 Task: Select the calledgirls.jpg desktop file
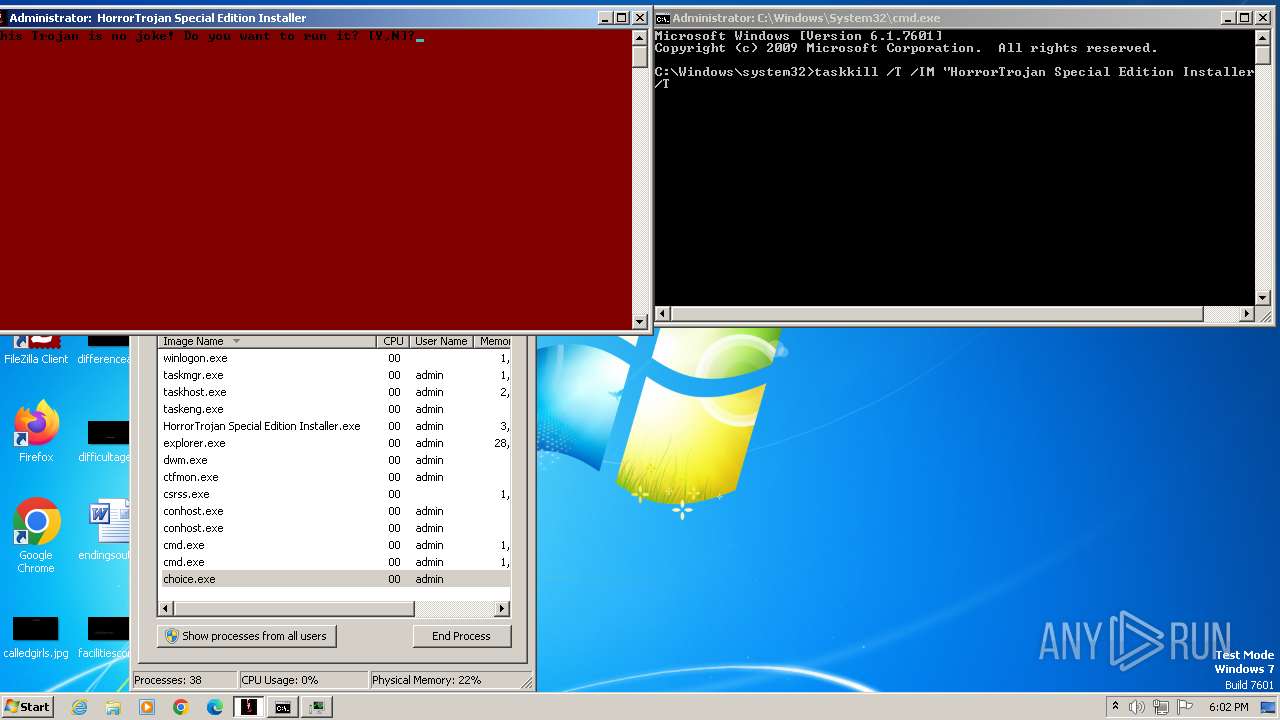click(x=36, y=636)
